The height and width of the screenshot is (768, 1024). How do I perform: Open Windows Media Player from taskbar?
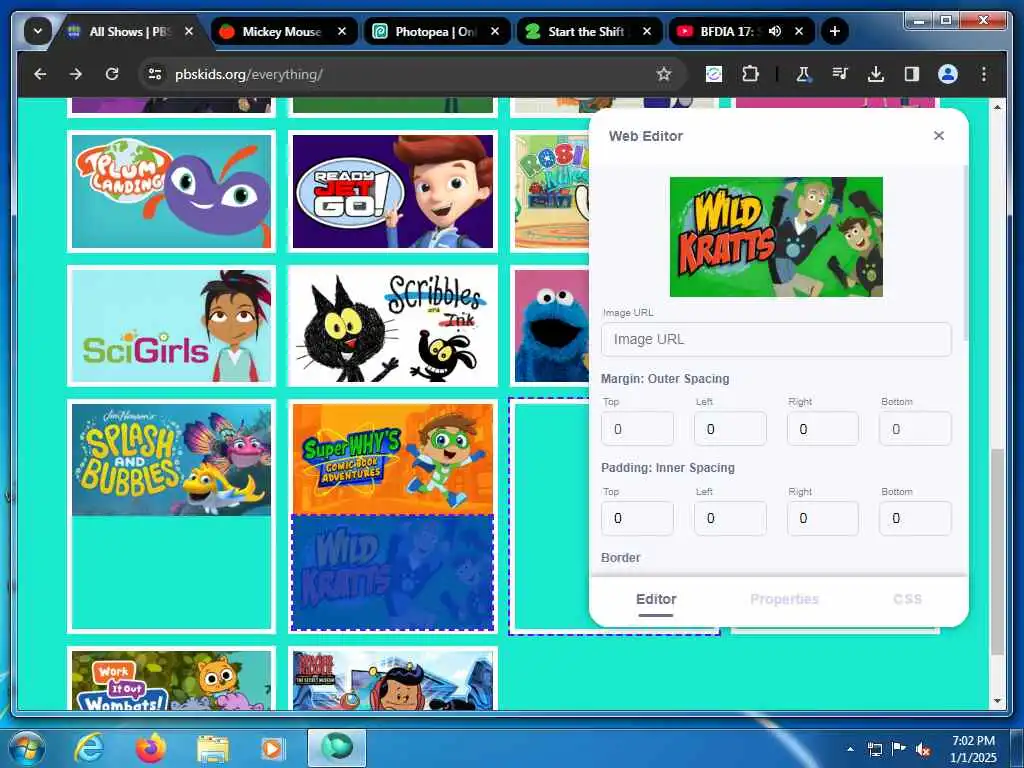(x=272, y=749)
